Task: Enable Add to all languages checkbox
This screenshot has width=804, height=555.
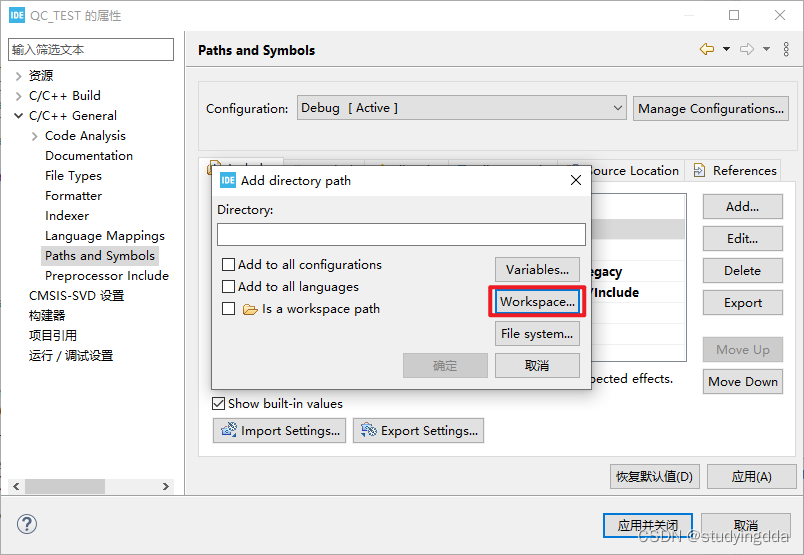Action: (x=228, y=286)
